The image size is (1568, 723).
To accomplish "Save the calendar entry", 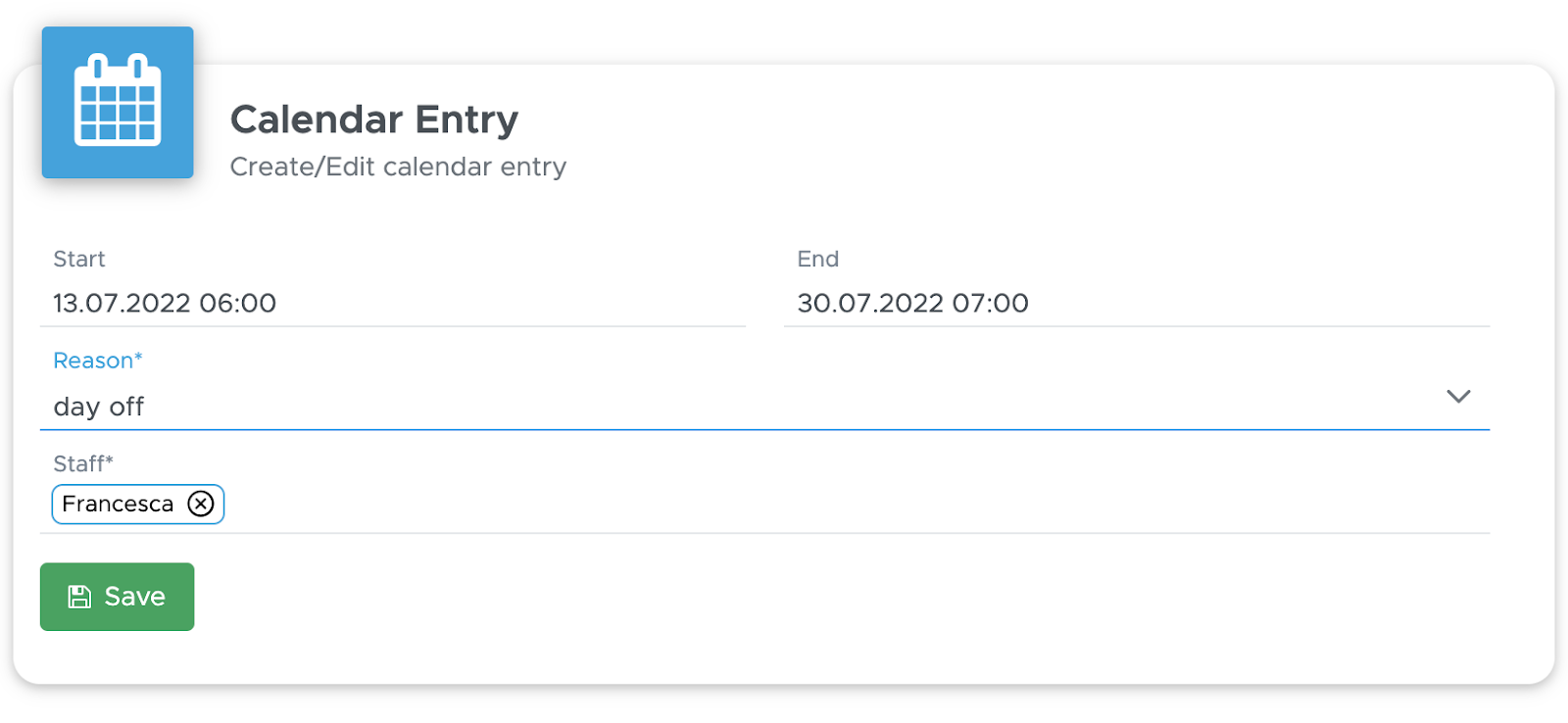I will 117,597.
